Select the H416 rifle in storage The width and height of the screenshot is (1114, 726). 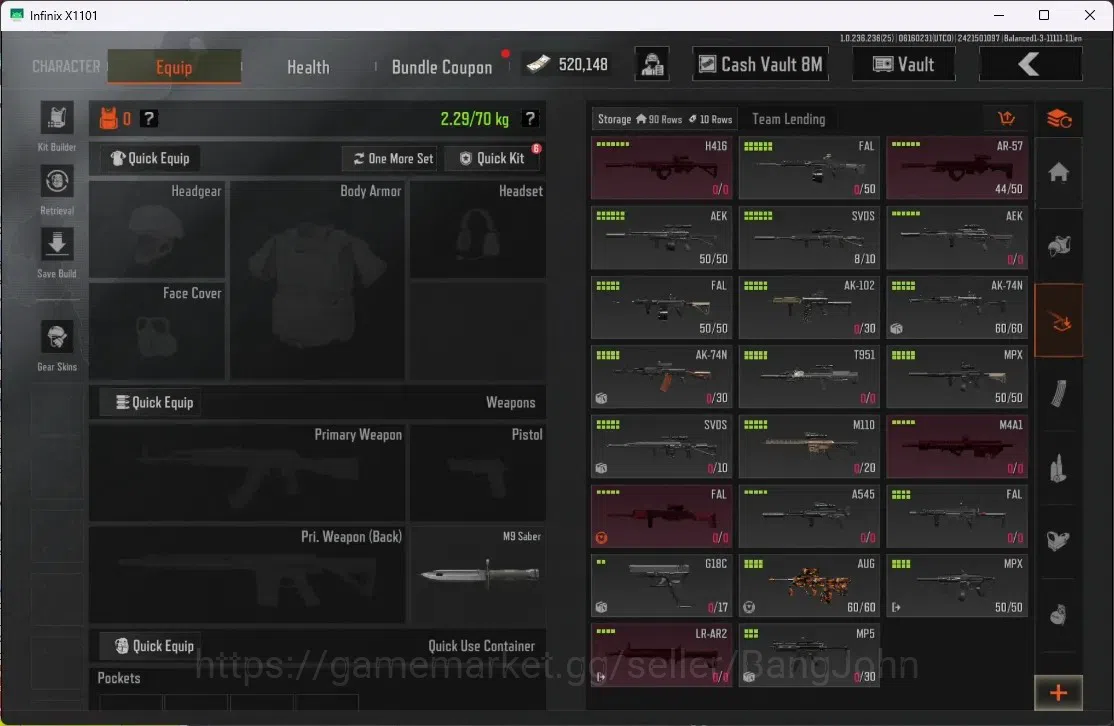coord(661,168)
